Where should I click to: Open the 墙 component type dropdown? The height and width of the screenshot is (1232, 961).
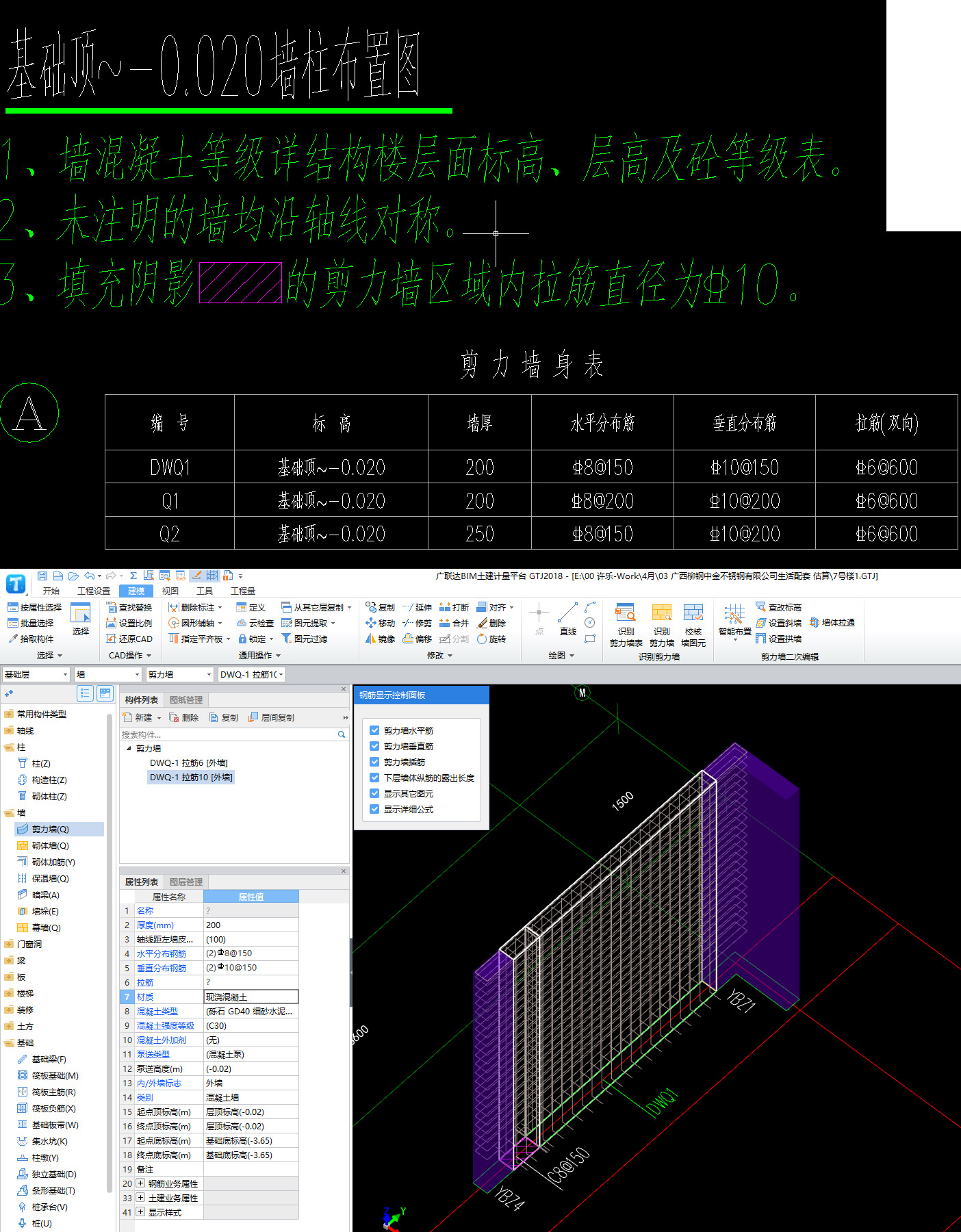point(107,674)
